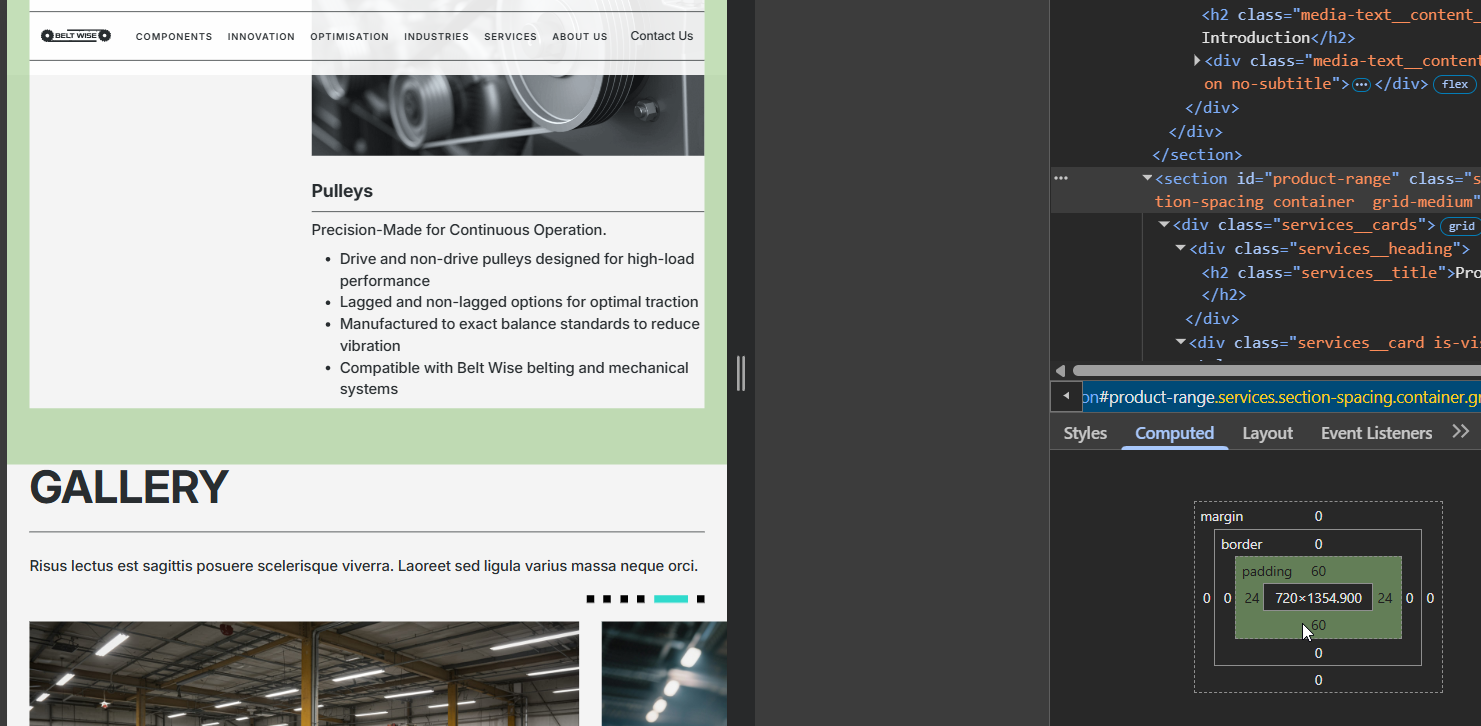
Task: Select the h2 services__title DOM line
Action: (1341, 272)
